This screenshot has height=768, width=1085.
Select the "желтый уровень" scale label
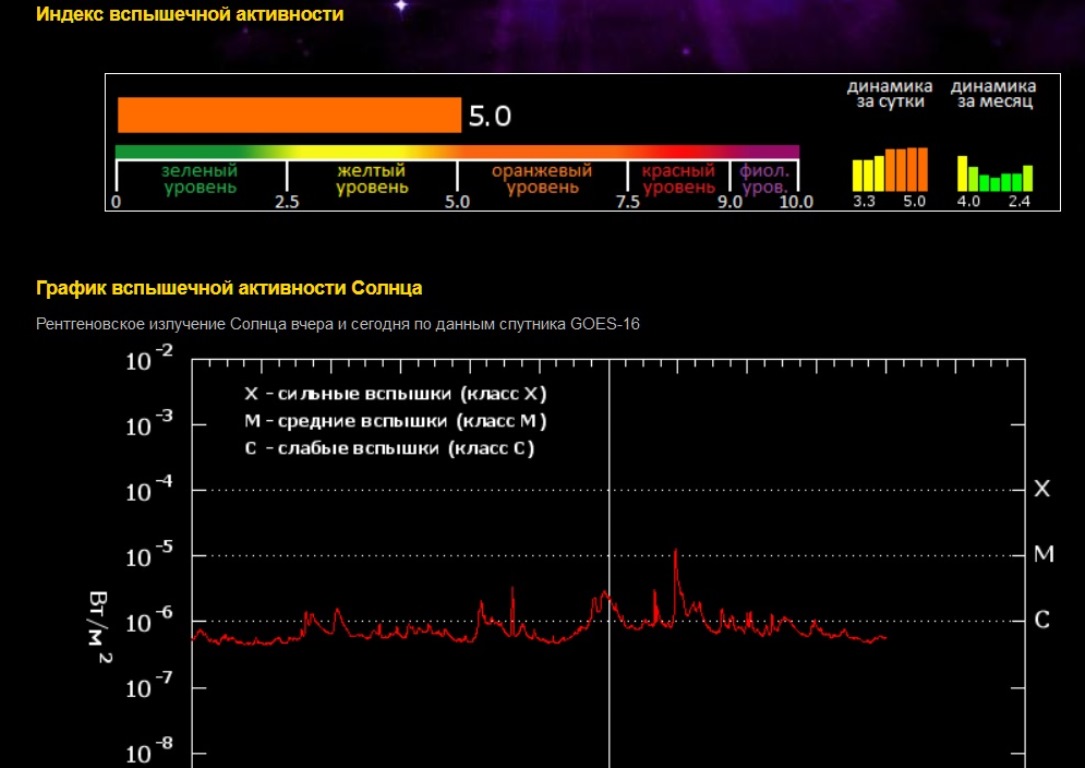click(x=371, y=179)
